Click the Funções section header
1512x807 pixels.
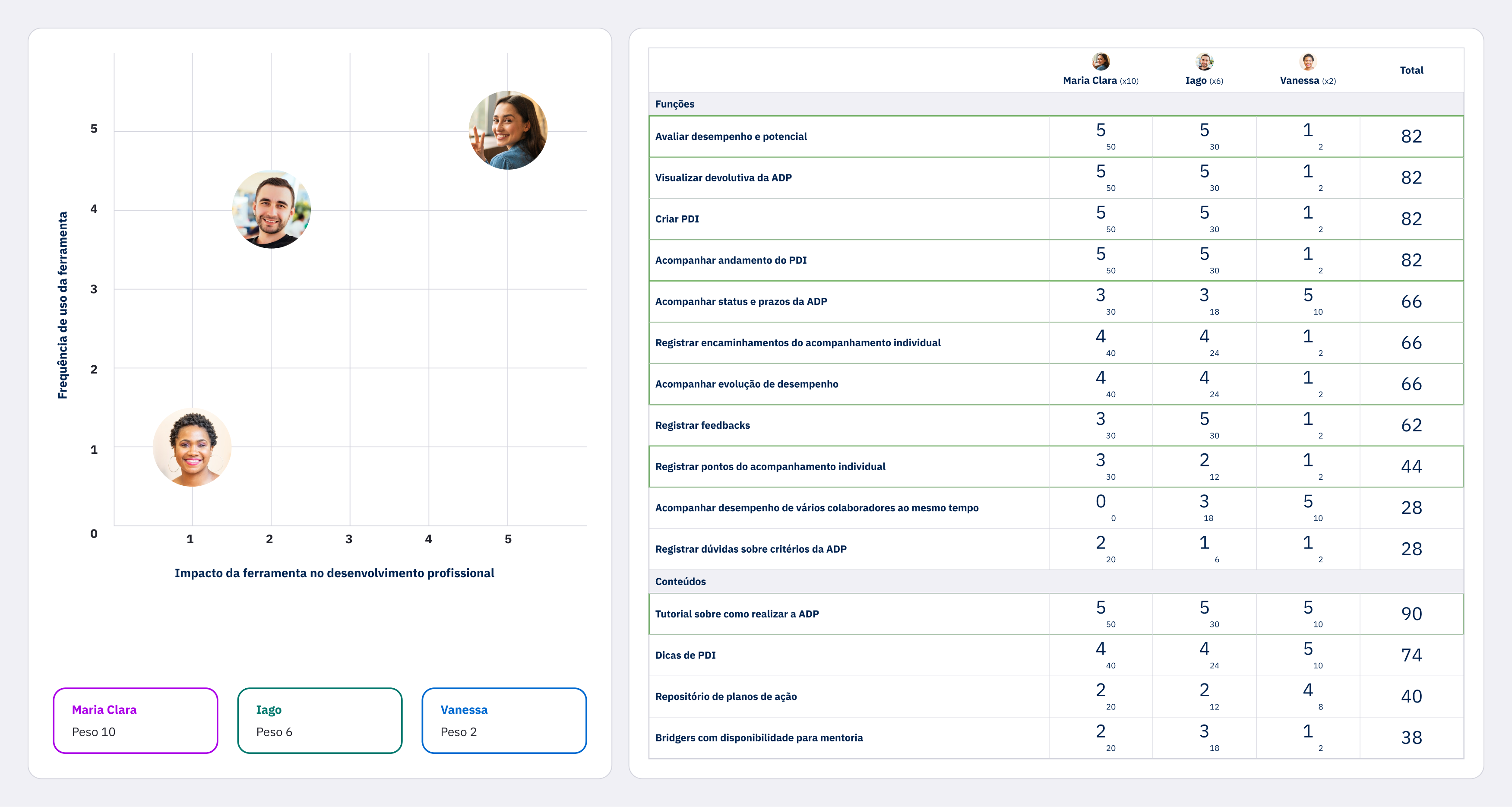674,104
